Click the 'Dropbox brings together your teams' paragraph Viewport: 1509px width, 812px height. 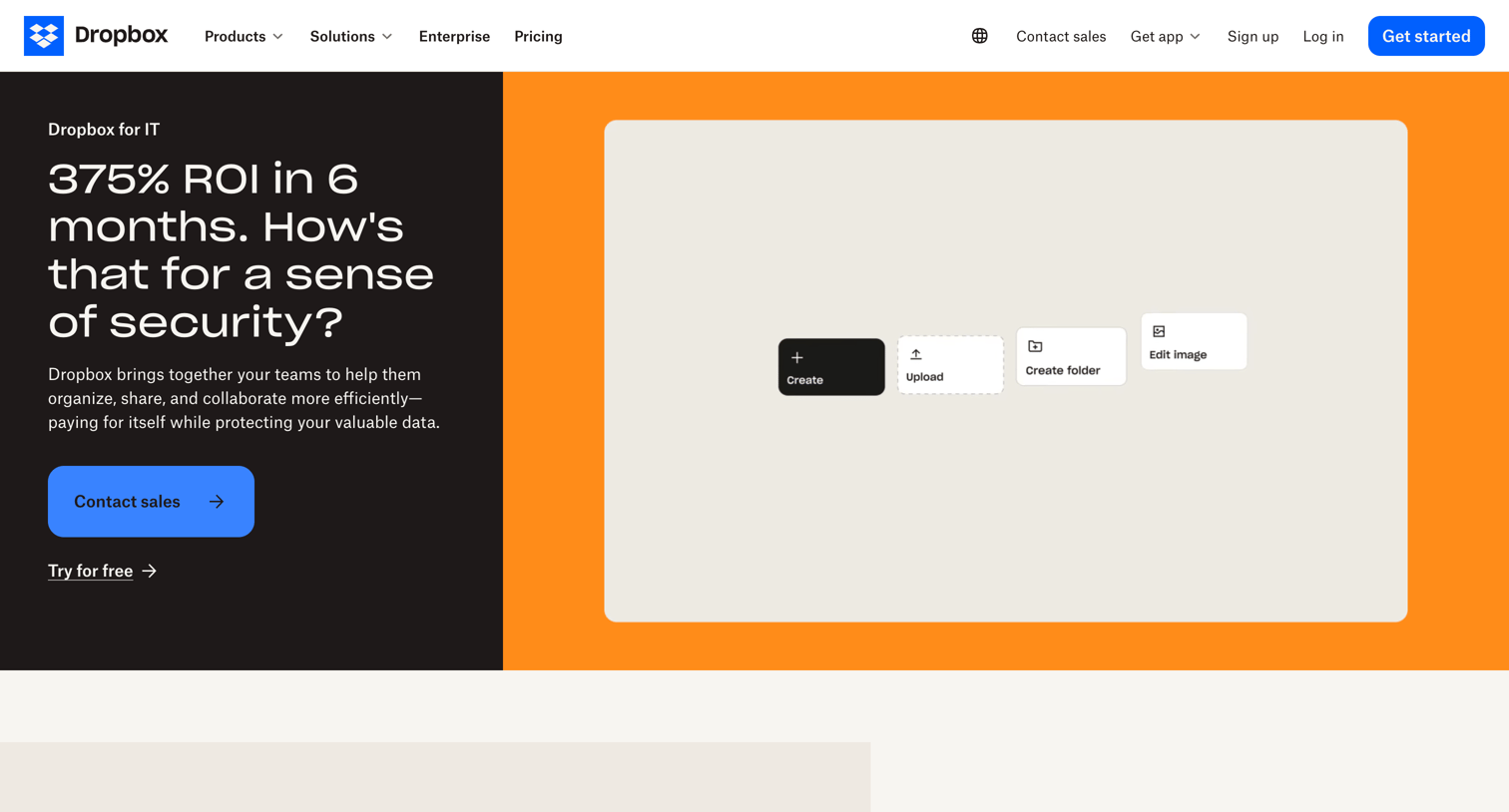[x=245, y=398]
